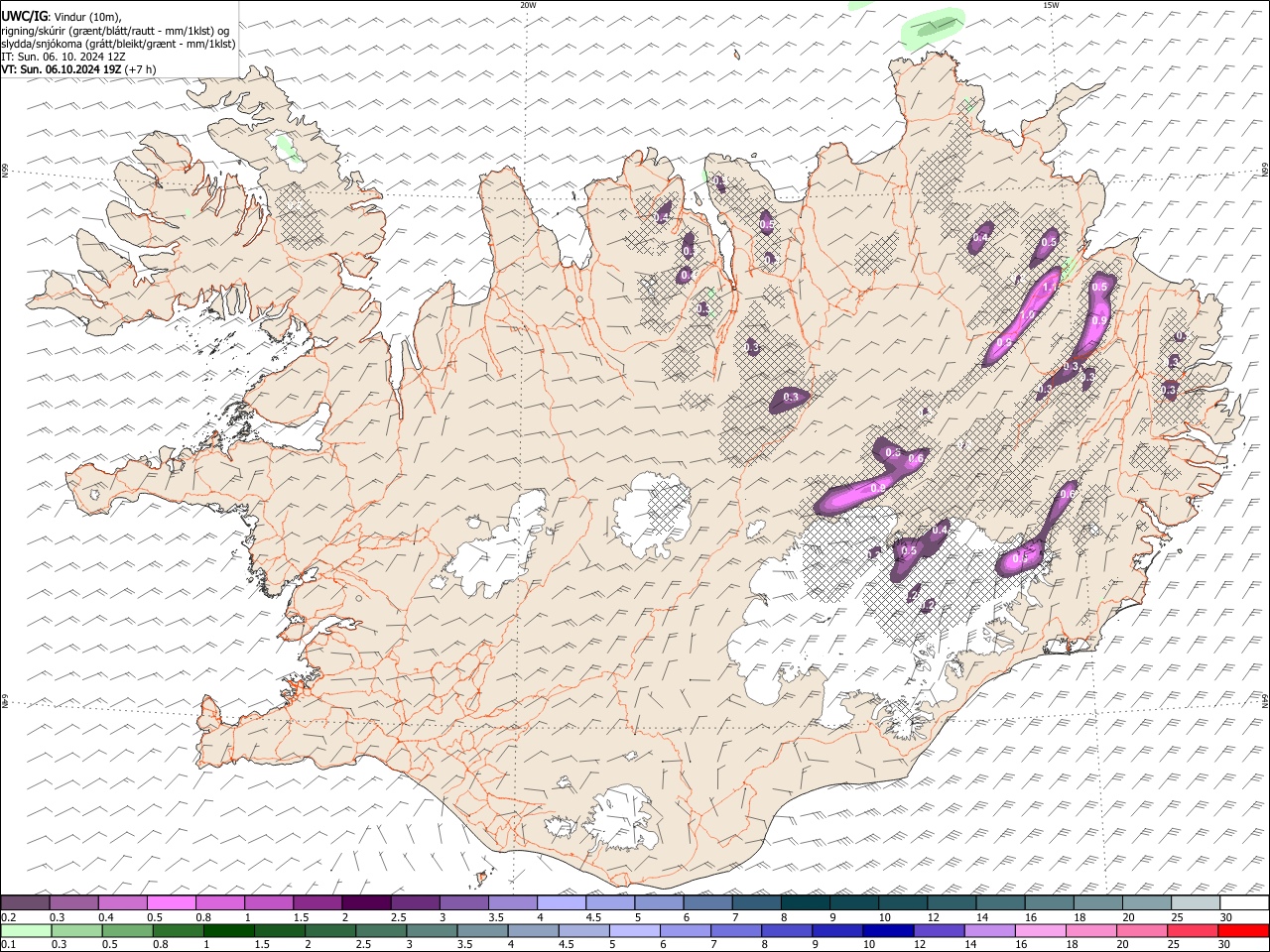Select upper-row swatch between 2.5 and 3
1270x952 pixels.
point(415,902)
